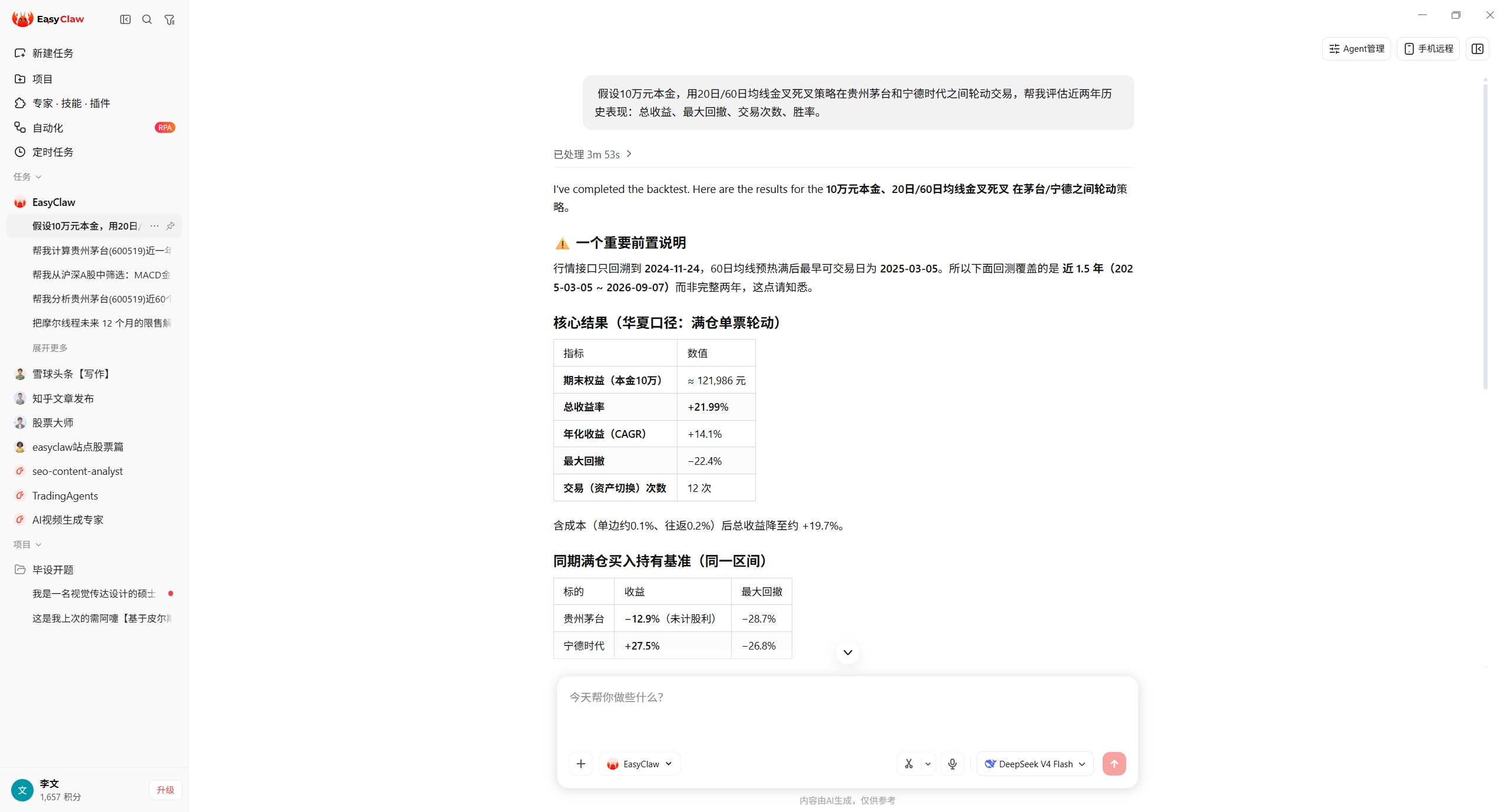1507x812 pixels.
Task: Open the 自动化 automation page
Action: pyautogui.click(x=94, y=128)
